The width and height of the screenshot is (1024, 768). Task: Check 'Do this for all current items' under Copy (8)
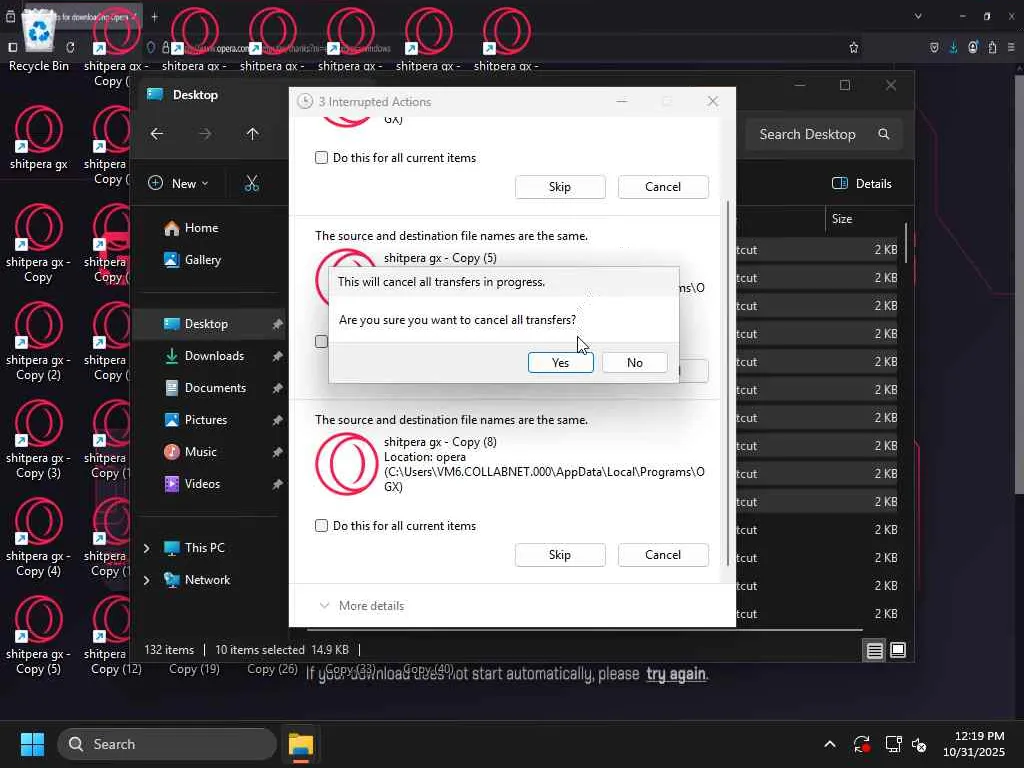click(x=321, y=526)
